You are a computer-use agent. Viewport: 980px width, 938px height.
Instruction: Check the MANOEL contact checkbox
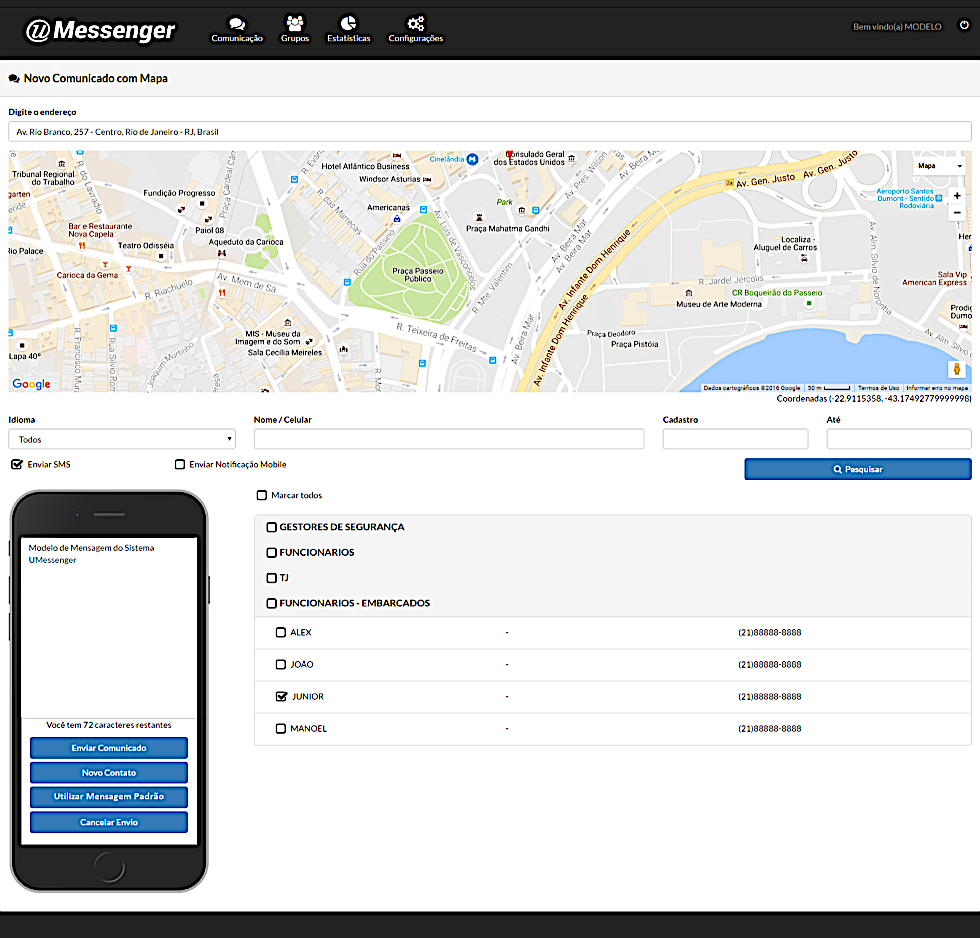coord(281,729)
